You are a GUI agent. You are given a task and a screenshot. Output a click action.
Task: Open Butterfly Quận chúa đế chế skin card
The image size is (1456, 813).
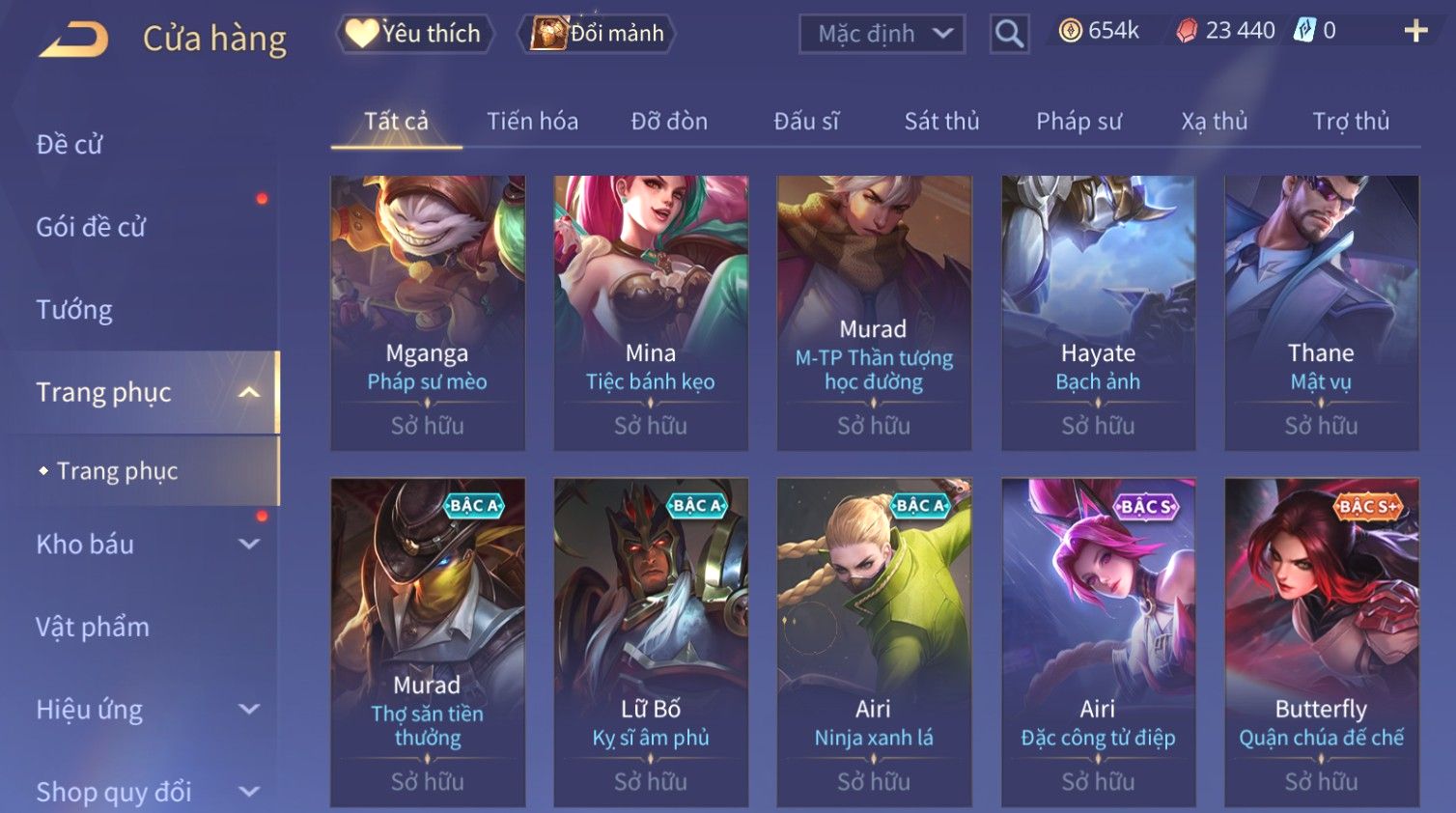click(x=1321, y=642)
